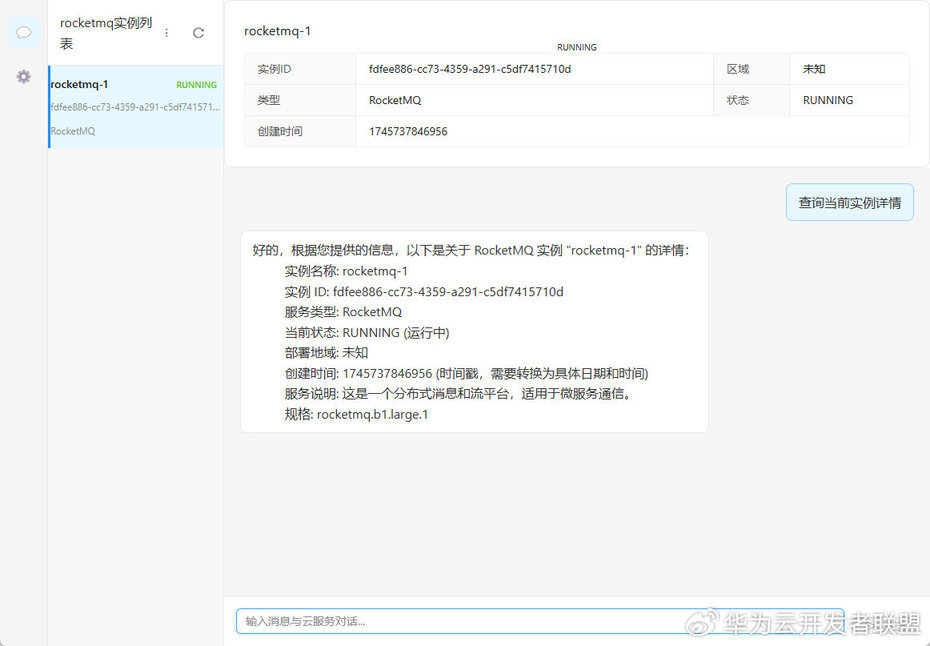Click the 部署地域: 未知 line

326,353
